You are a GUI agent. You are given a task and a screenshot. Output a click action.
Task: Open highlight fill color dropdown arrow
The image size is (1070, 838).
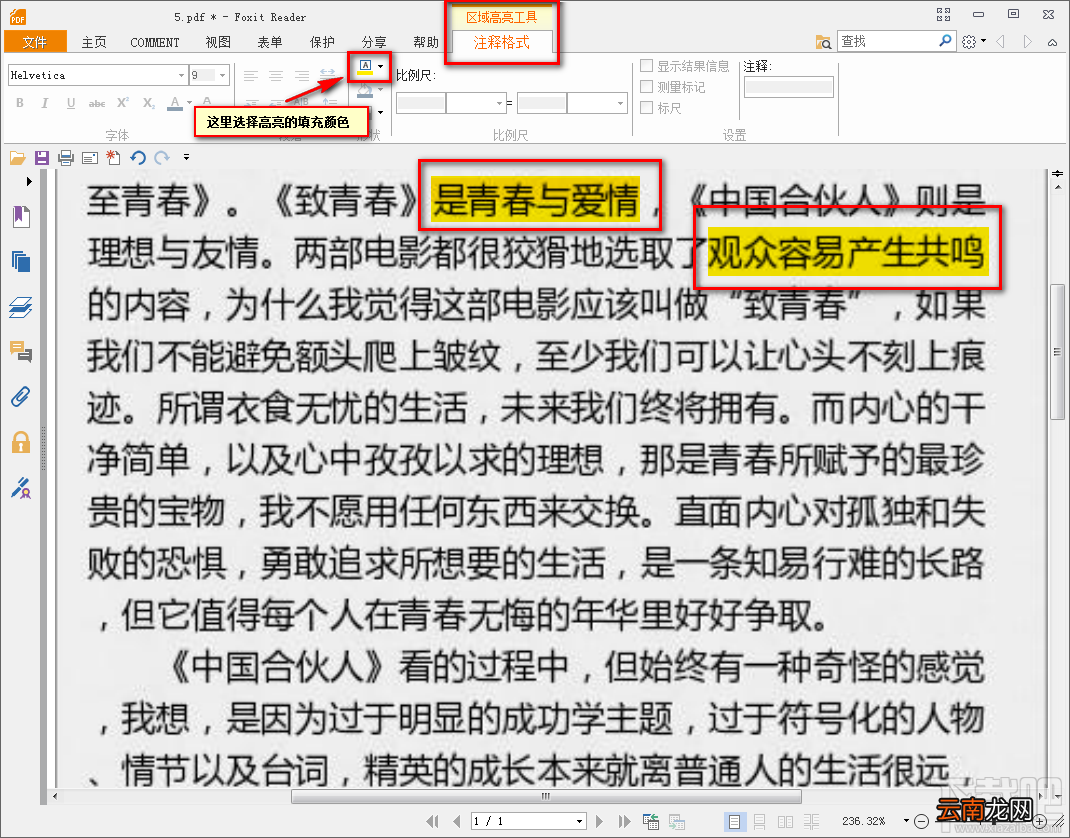[x=380, y=66]
